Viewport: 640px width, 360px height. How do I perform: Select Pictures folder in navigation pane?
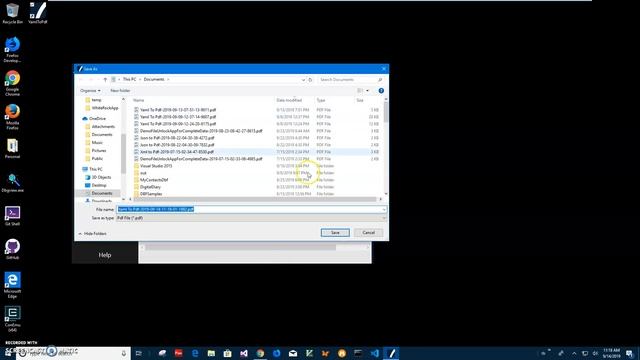99,151
